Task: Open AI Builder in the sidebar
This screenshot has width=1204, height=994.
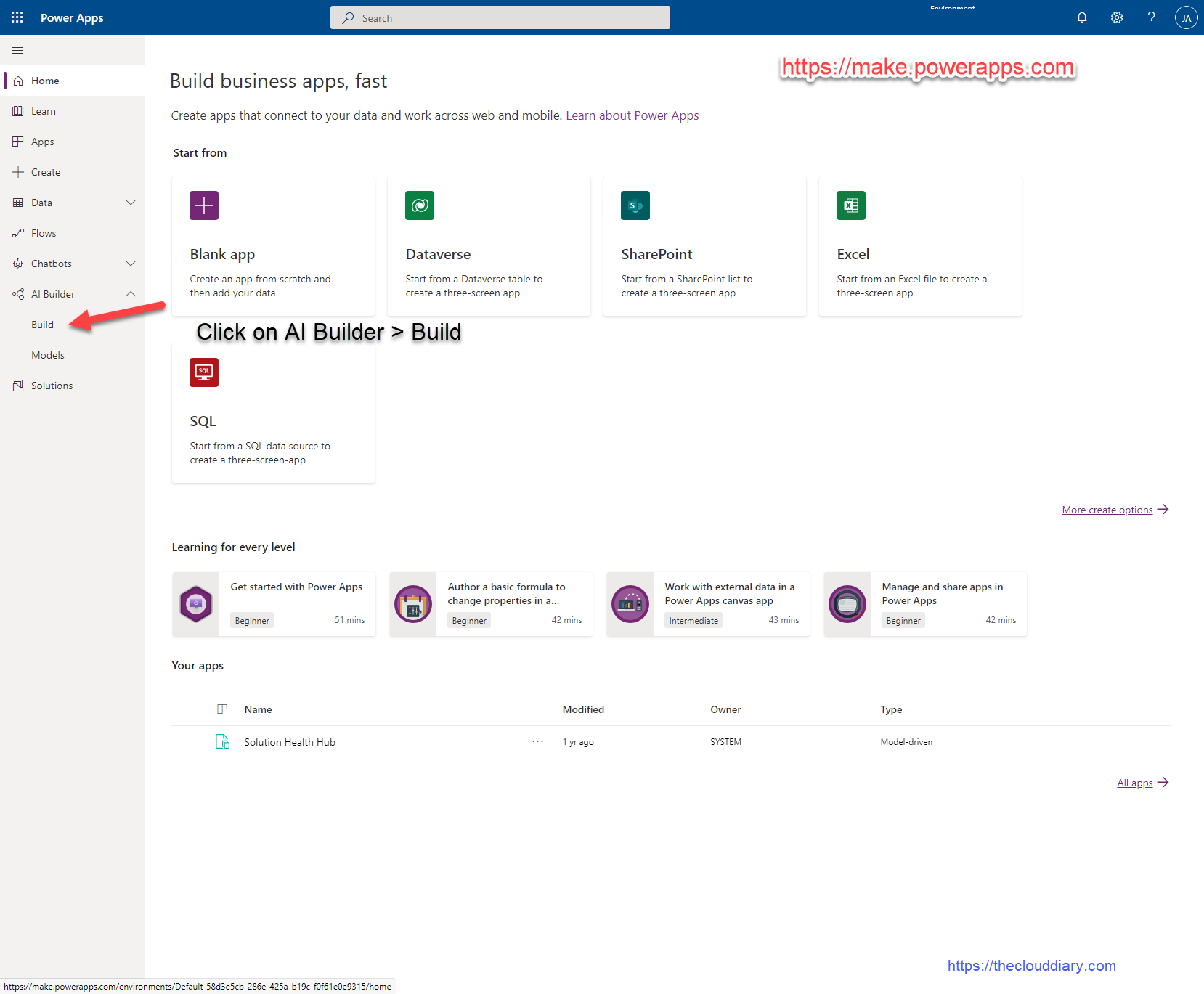Action: coord(52,294)
